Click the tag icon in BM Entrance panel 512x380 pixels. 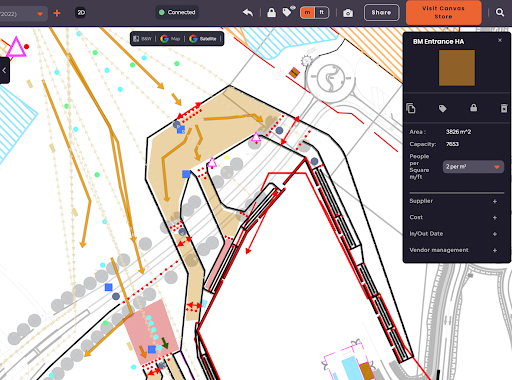point(442,108)
